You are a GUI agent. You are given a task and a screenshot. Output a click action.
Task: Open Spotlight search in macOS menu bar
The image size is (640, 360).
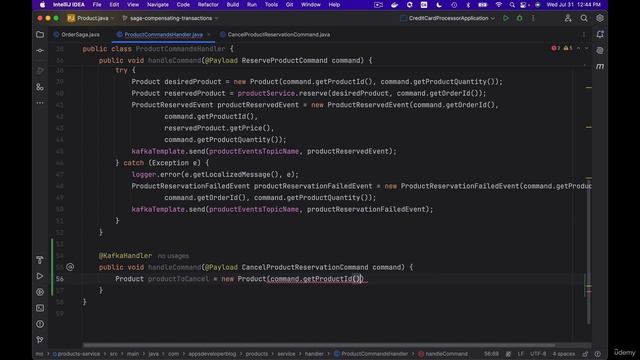(x=512, y=5)
